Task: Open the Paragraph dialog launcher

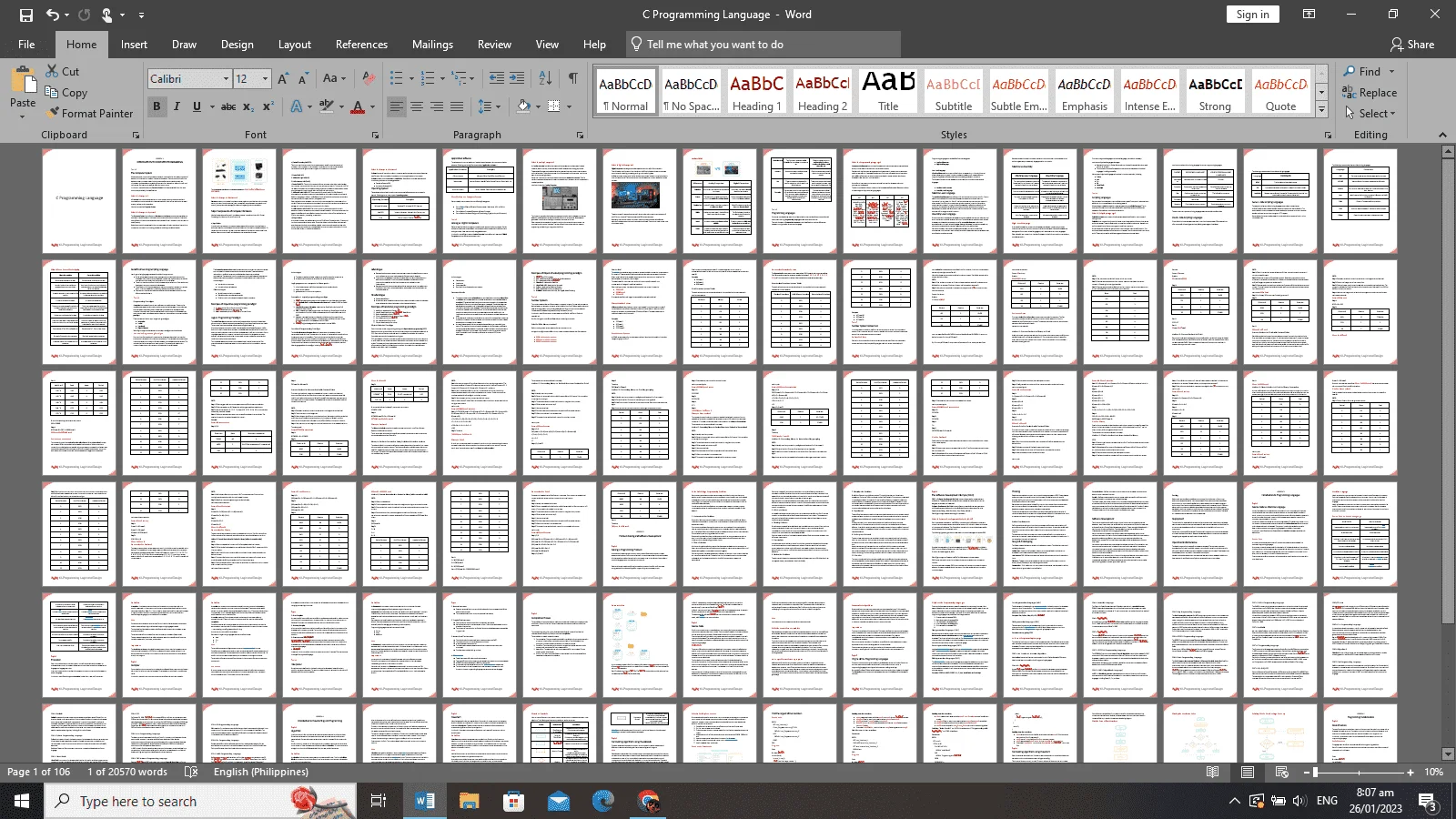Action: click(x=580, y=135)
